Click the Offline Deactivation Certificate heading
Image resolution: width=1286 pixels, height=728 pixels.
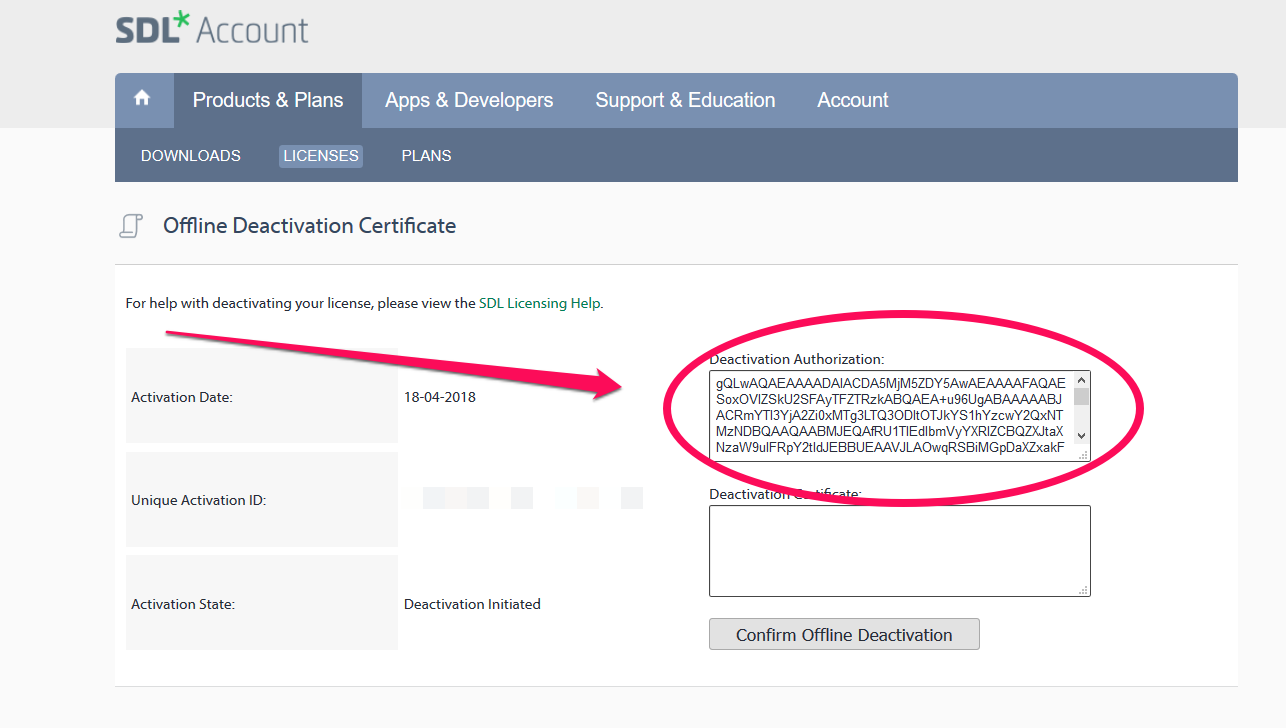tap(309, 226)
